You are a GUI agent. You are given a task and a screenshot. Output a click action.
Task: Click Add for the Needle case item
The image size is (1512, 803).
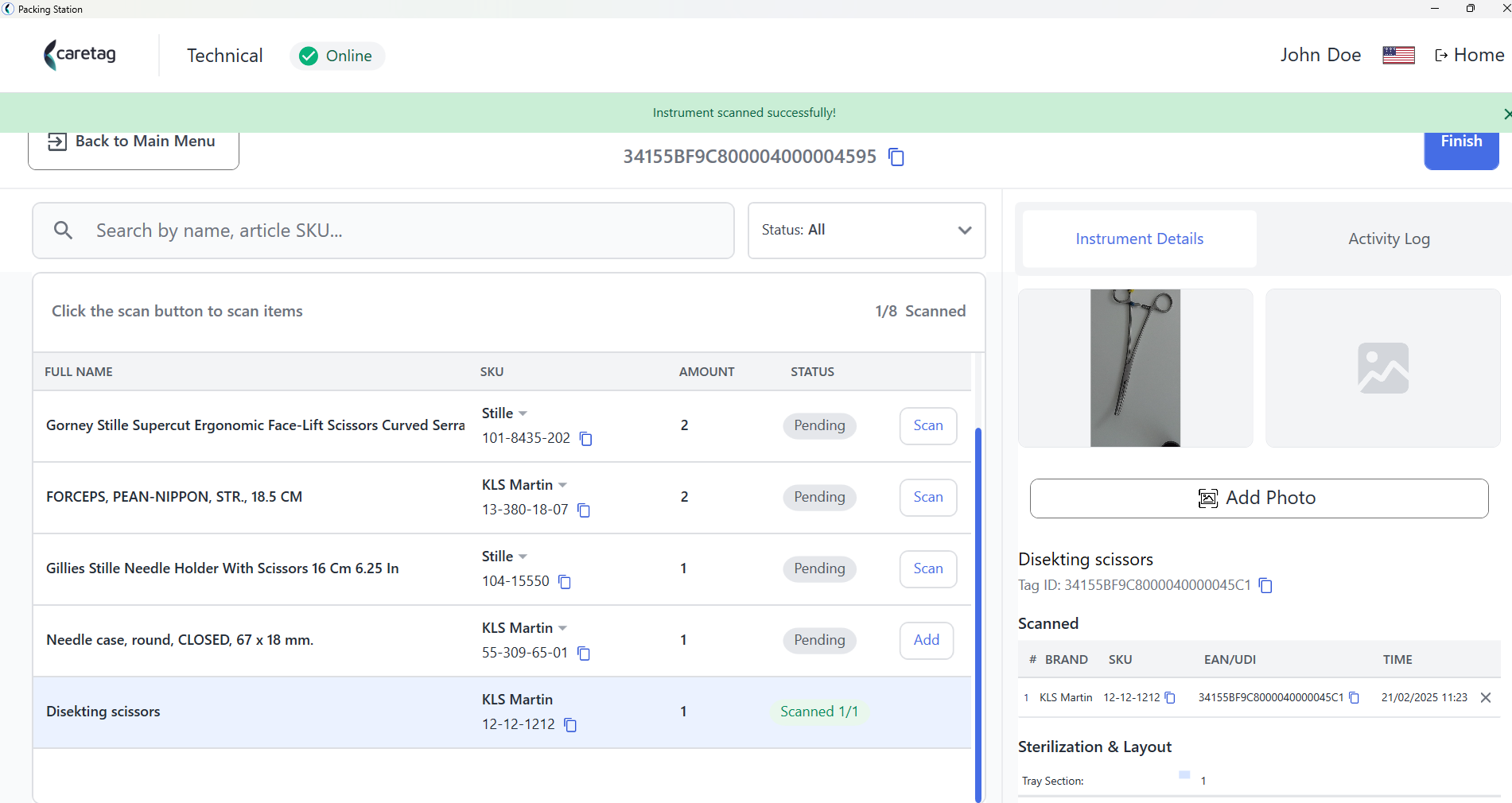click(x=927, y=640)
